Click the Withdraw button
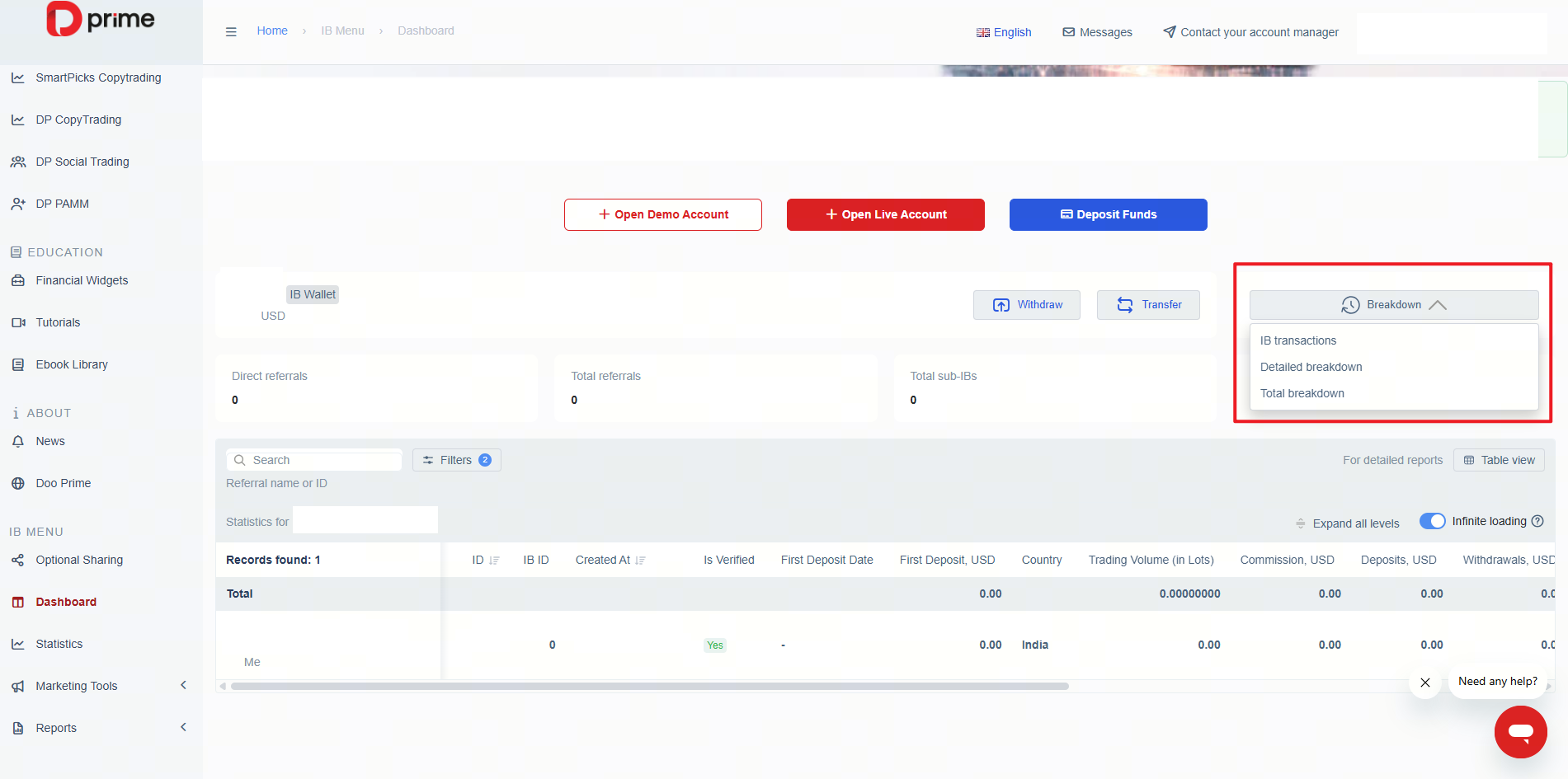Screen dimensions: 1568x779 click(1026, 305)
